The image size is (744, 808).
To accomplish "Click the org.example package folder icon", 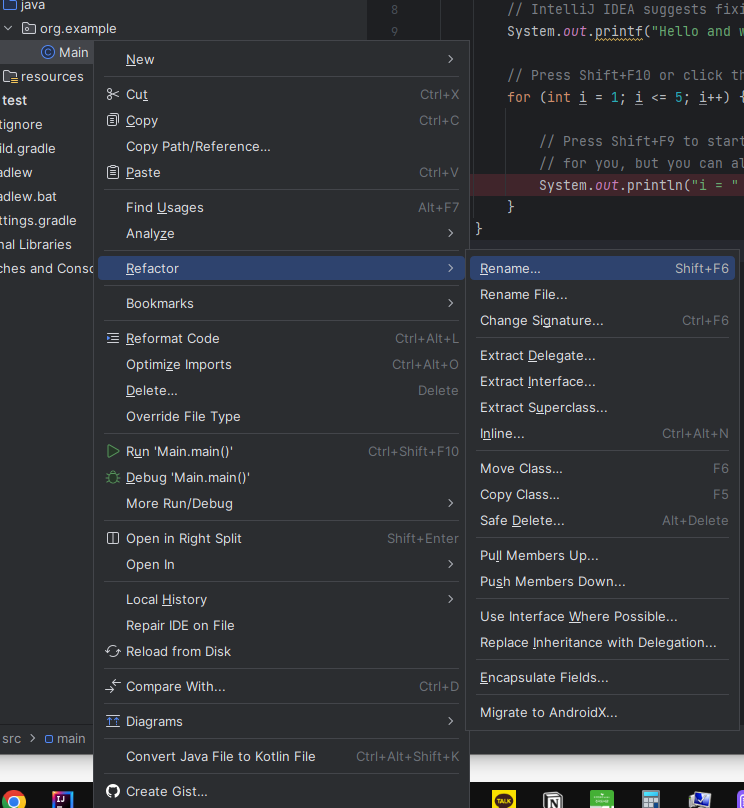I will point(29,28).
